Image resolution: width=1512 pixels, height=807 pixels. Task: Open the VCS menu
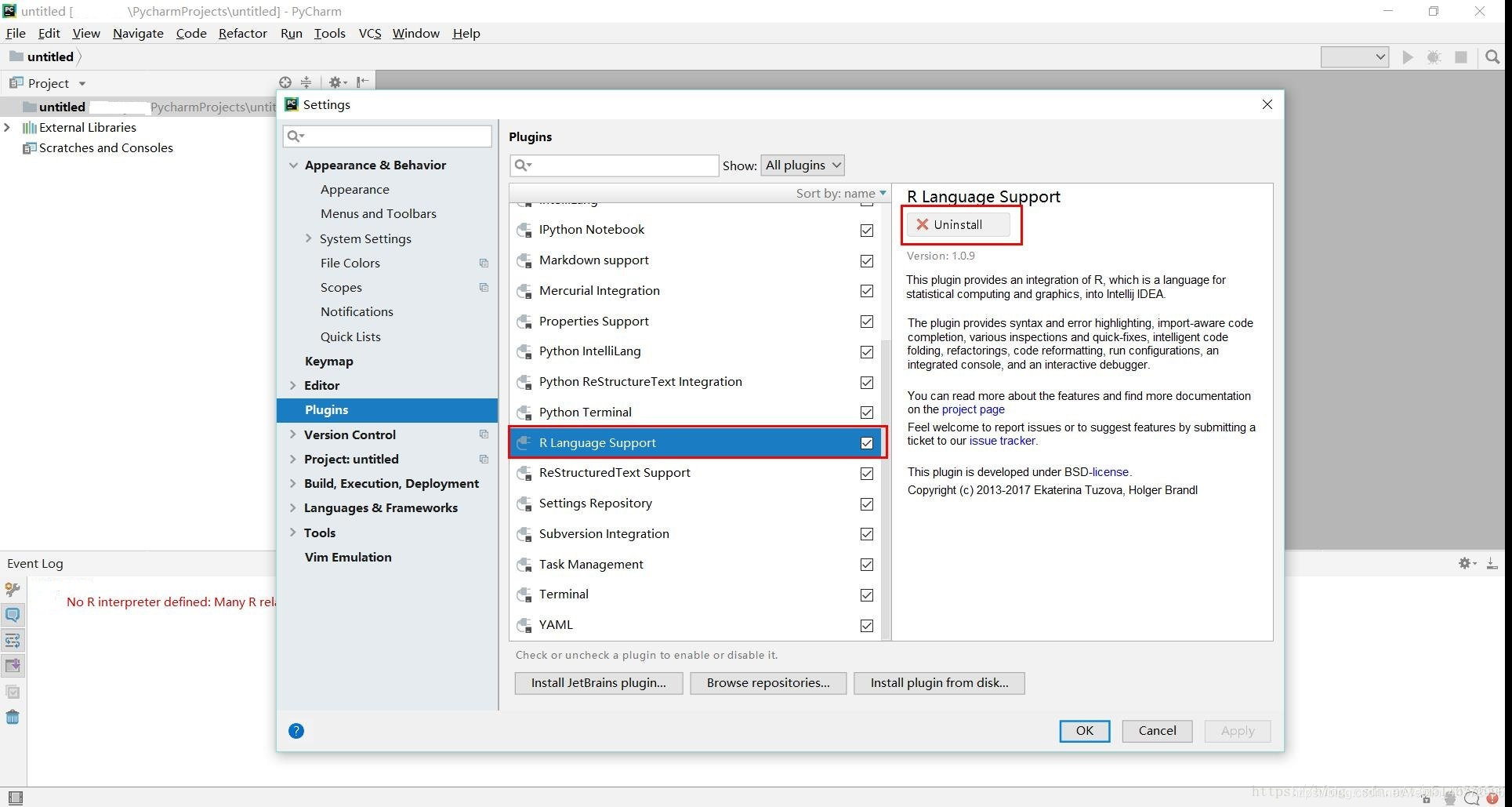pyautogui.click(x=370, y=33)
